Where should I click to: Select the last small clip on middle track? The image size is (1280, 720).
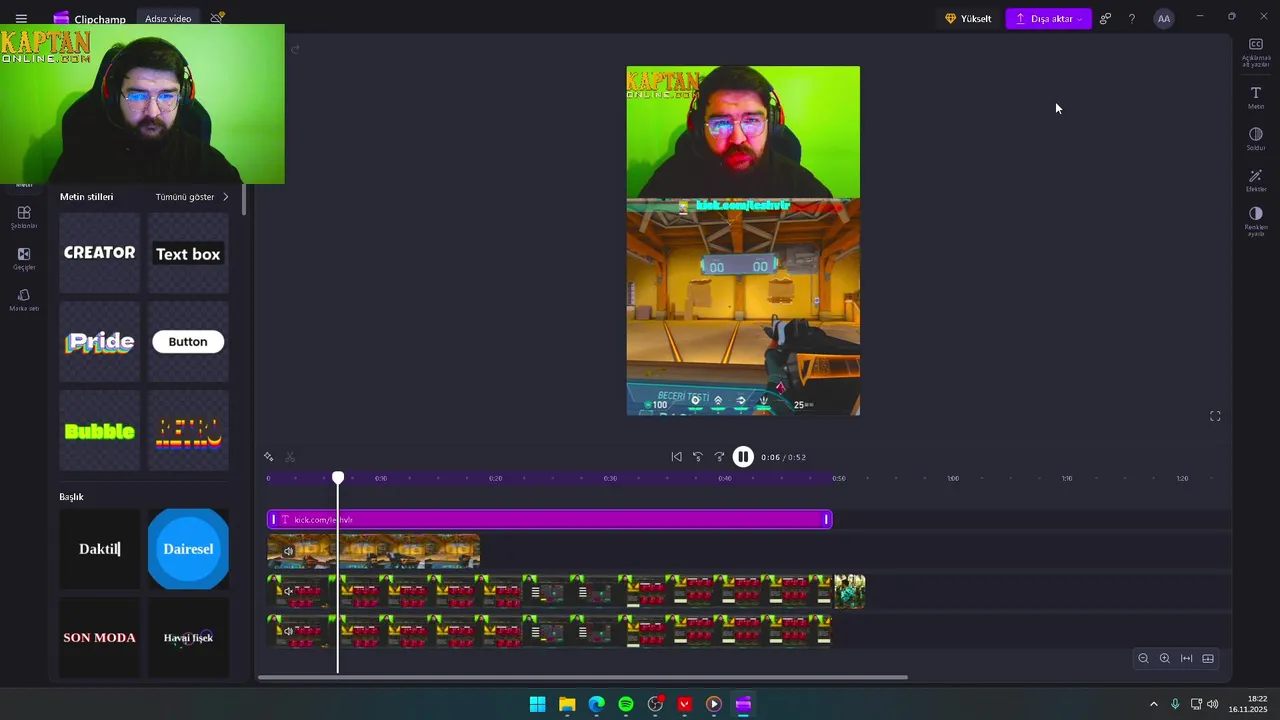(x=850, y=591)
